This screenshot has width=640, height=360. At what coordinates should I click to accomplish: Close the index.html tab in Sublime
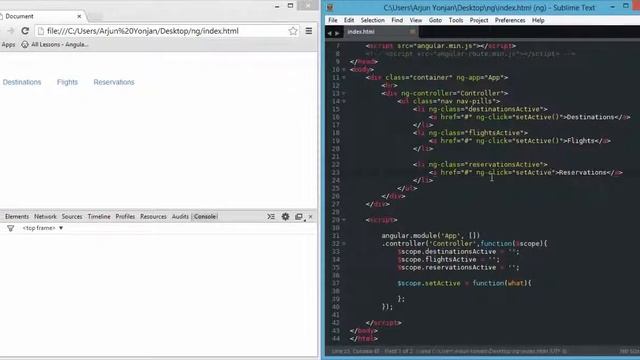pos(413,32)
